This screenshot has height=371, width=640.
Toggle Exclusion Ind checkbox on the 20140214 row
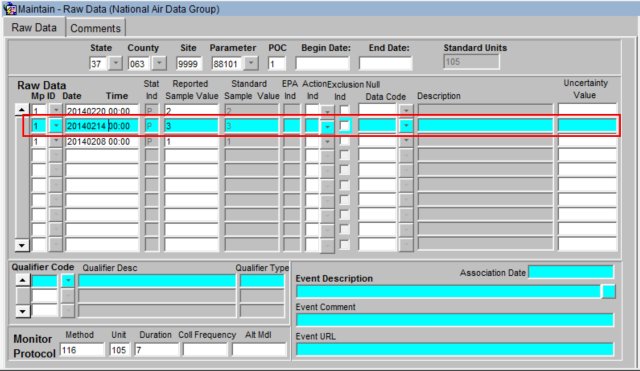pos(345,125)
